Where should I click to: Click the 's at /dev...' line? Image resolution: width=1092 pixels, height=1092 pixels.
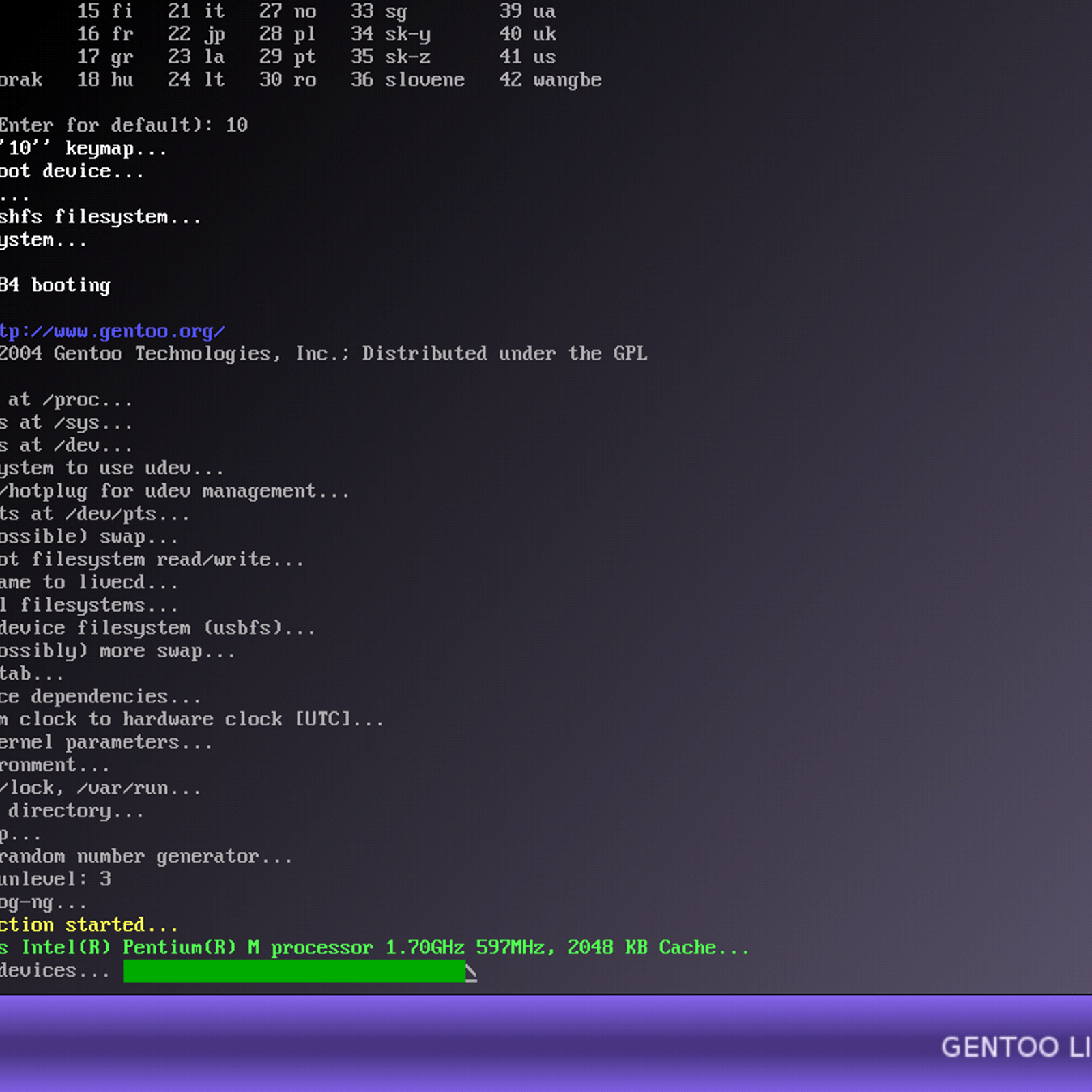tap(66, 446)
